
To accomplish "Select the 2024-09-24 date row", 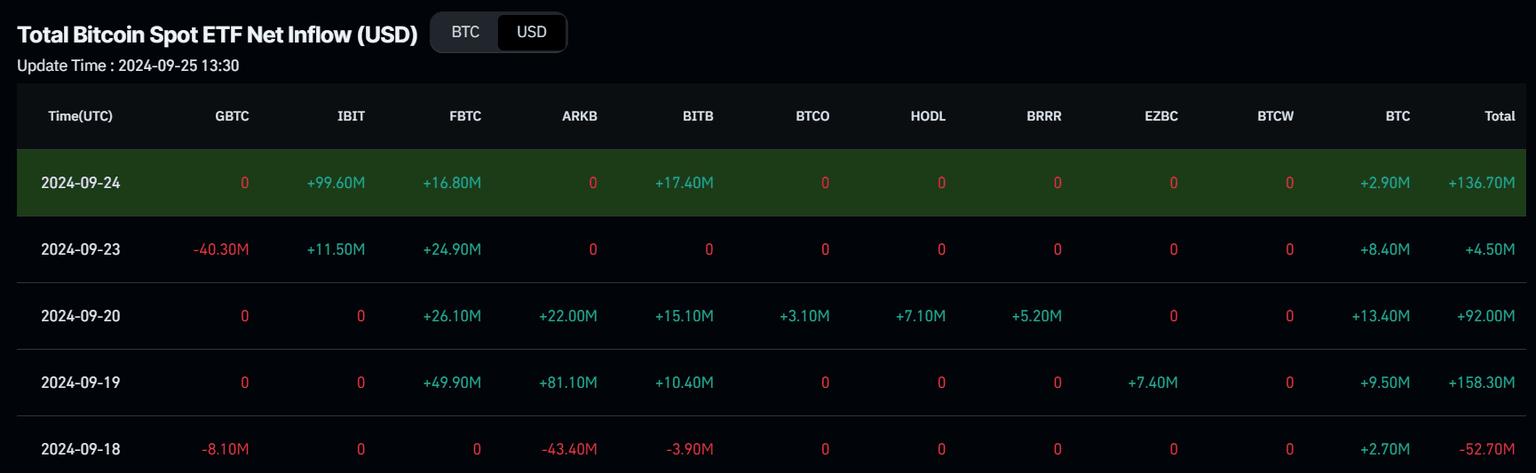I will 80,183.
